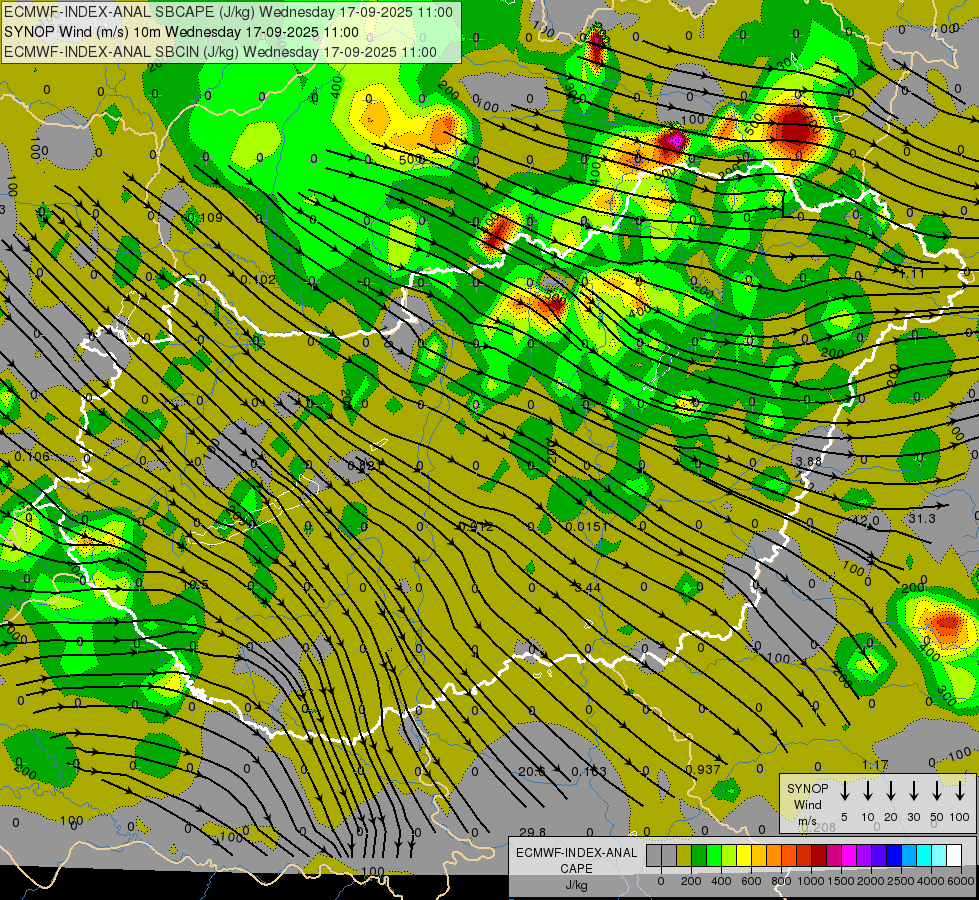Image resolution: width=979 pixels, height=900 pixels.
Task: Click the 'SYNOP' label in the wind legend
Action: click(807, 788)
